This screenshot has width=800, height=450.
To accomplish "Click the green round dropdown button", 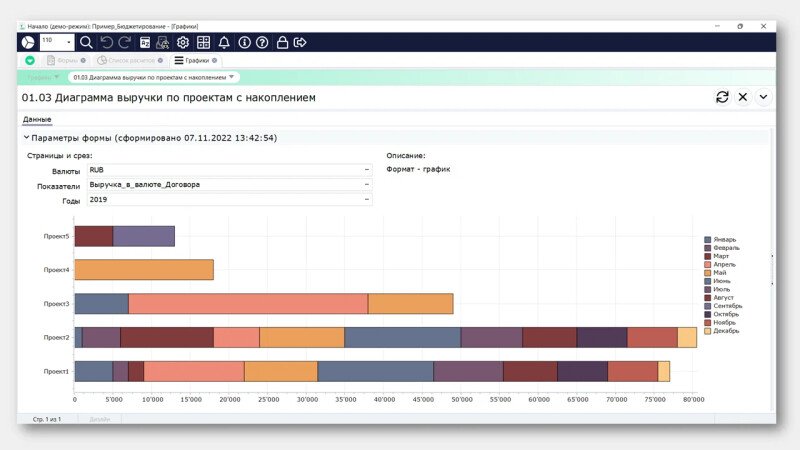I will 30,60.
